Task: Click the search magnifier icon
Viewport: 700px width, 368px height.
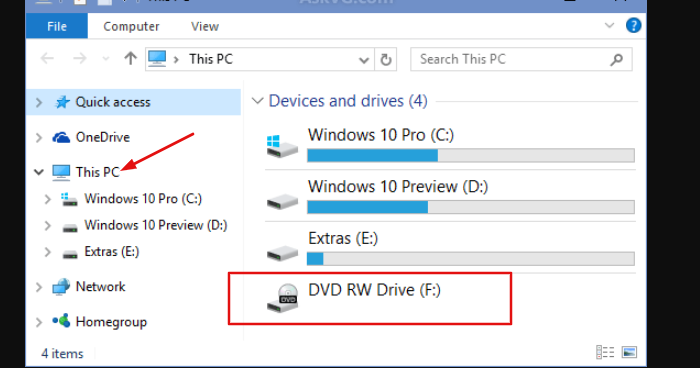Action: [x=617, y=59]
